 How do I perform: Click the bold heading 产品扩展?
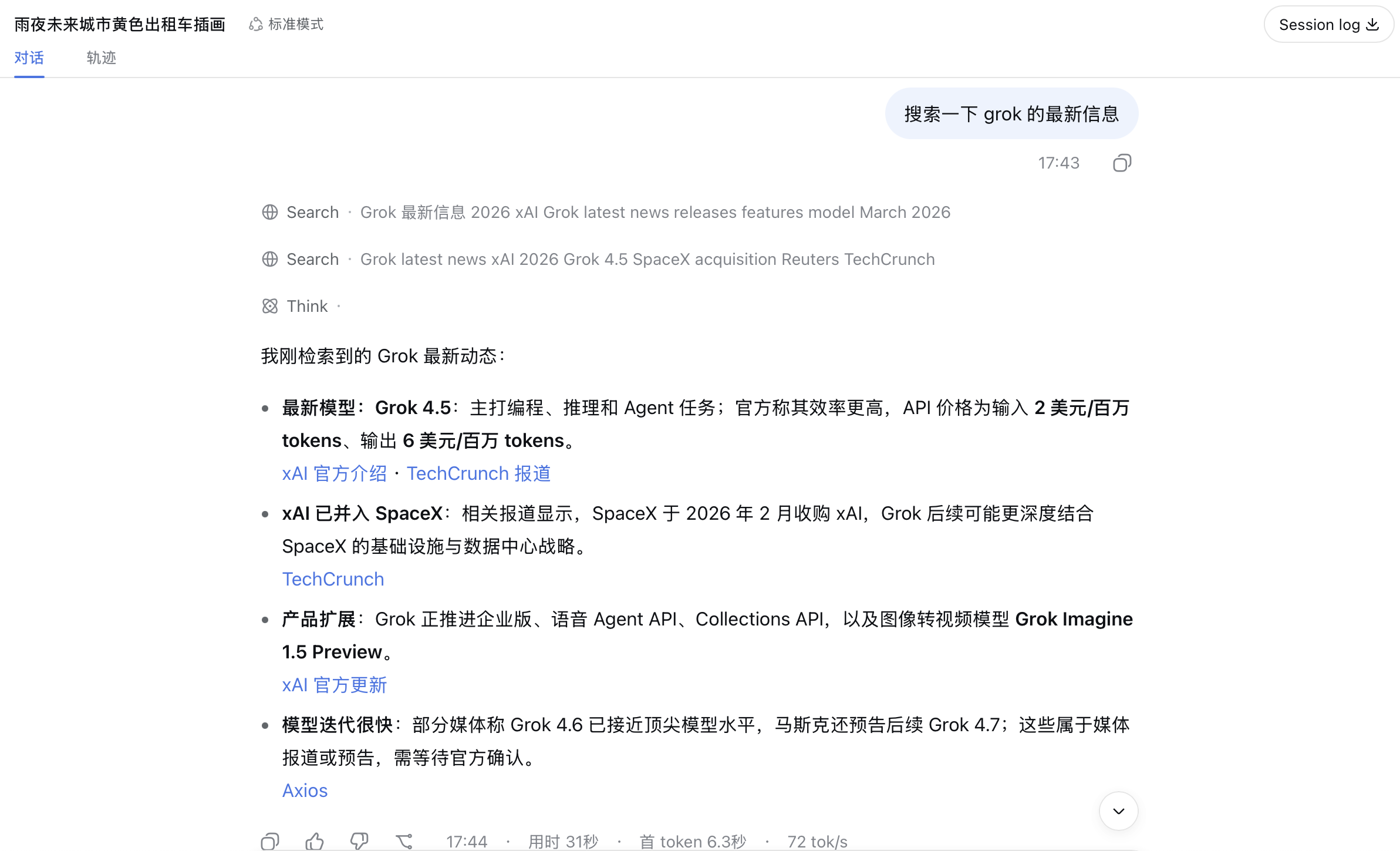click(x=319, y=619)
